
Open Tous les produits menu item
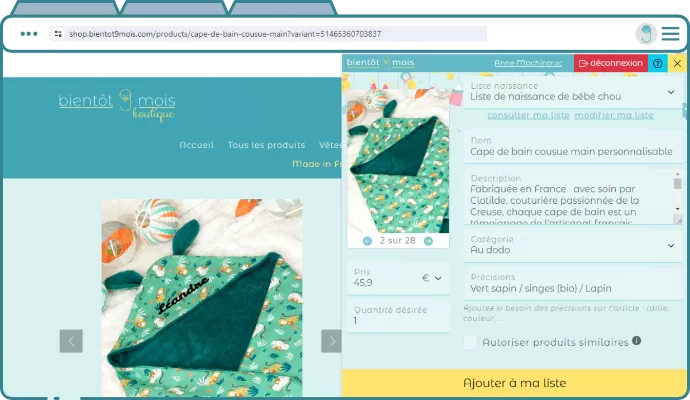pos(266,145)
